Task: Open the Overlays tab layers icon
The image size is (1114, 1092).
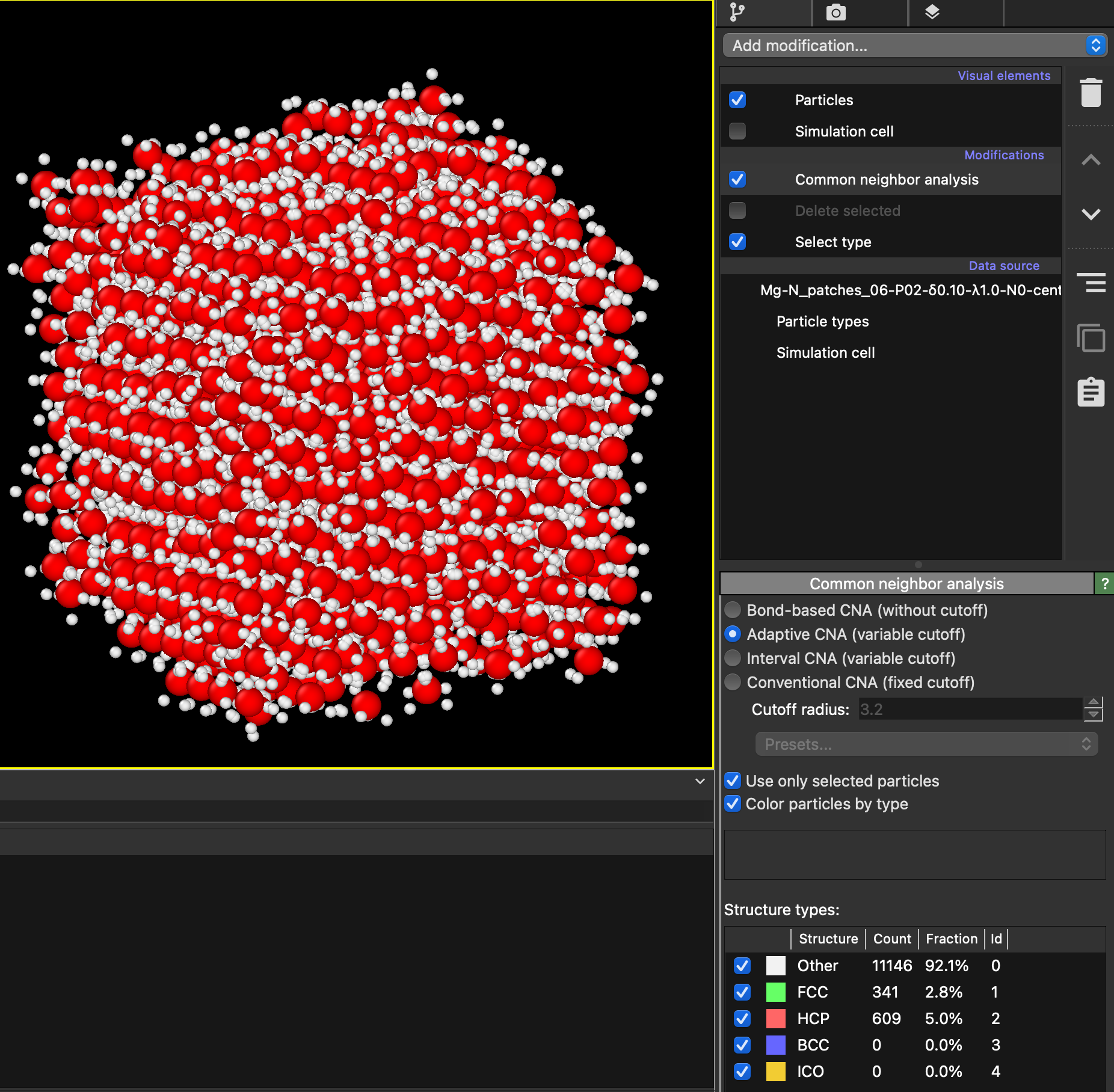Action: 932,13
